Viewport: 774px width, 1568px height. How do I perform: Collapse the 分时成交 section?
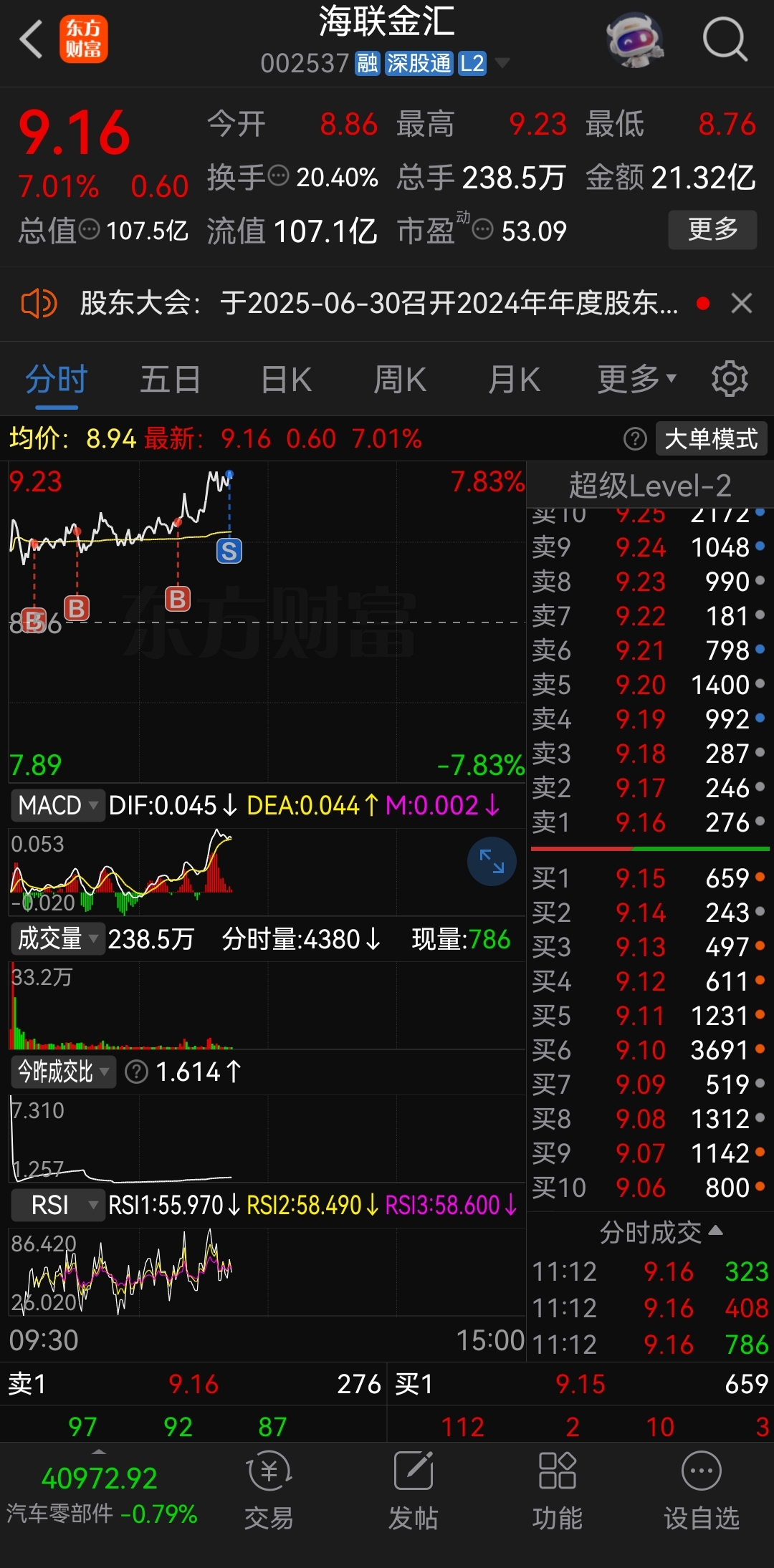661,1232
